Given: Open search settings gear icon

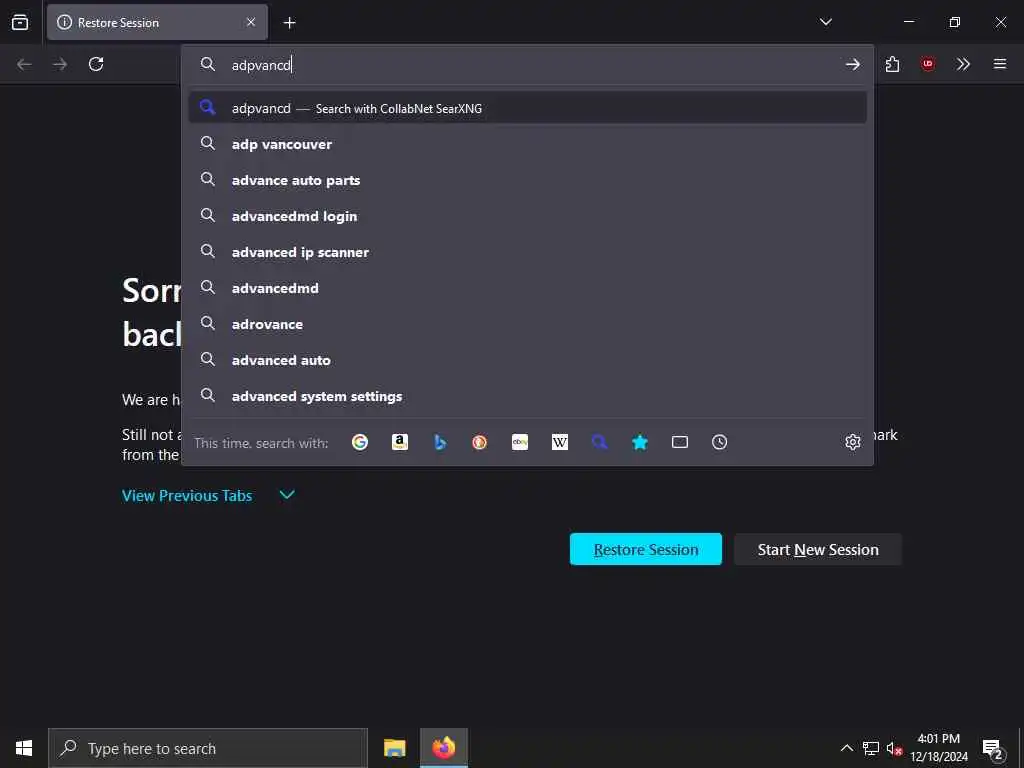Looking at the screenshot, I should (852, 442).
